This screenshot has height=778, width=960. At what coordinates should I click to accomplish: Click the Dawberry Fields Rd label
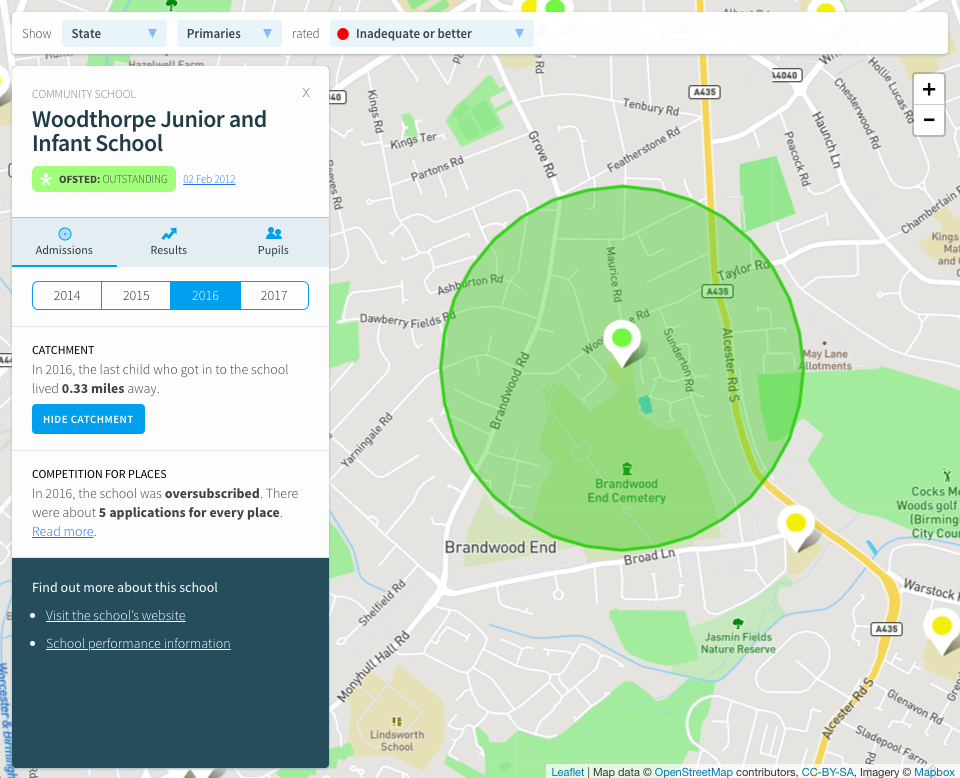407,320
